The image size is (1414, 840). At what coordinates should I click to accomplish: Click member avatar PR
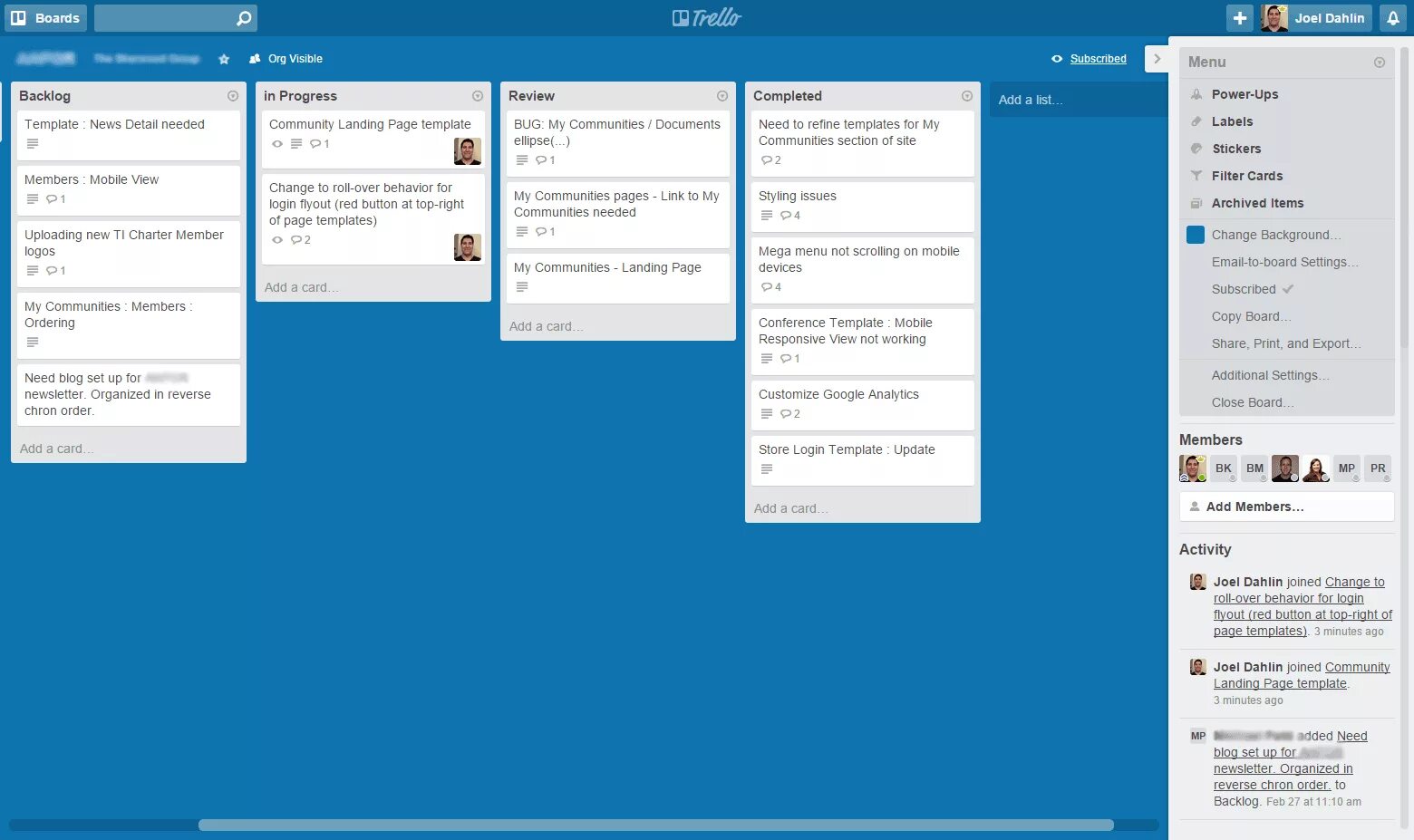pyautogui.click(x=1378, y=468)
